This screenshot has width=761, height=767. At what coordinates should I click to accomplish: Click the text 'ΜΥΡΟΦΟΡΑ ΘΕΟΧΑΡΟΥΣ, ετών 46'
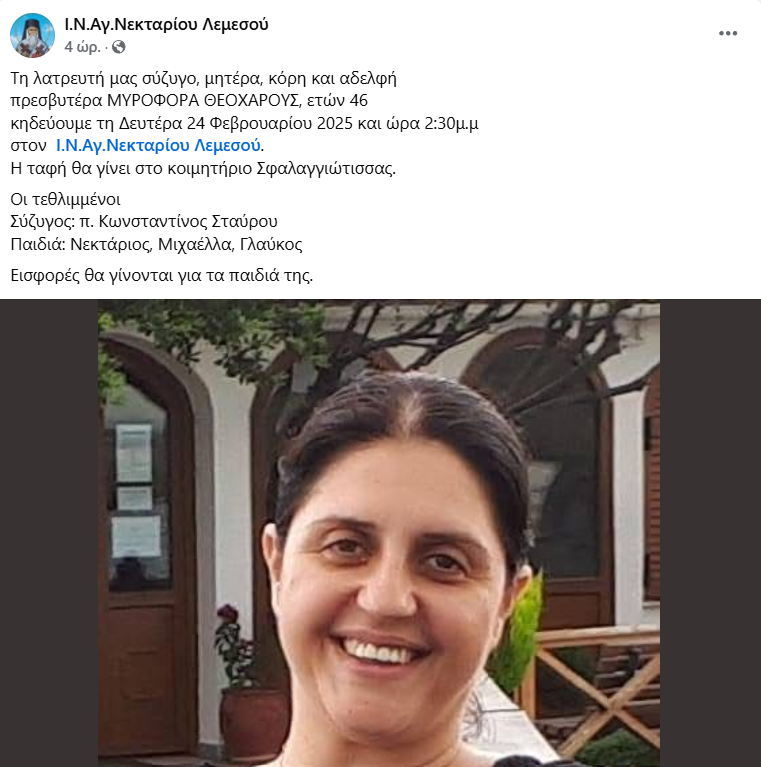pyautogui.click(x=237, y=100)
